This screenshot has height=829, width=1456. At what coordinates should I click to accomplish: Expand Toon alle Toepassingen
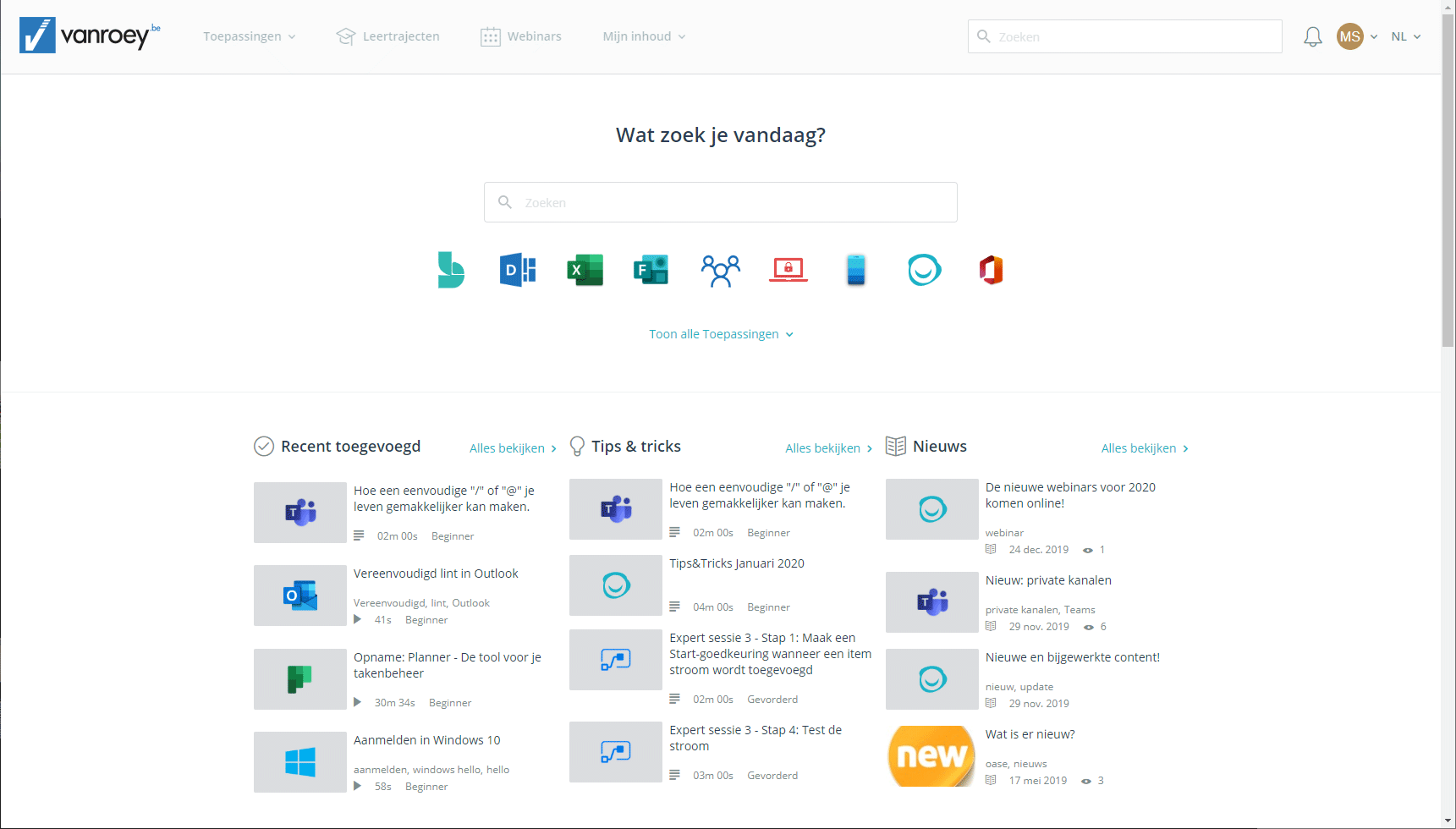click(x=721, y=334)
